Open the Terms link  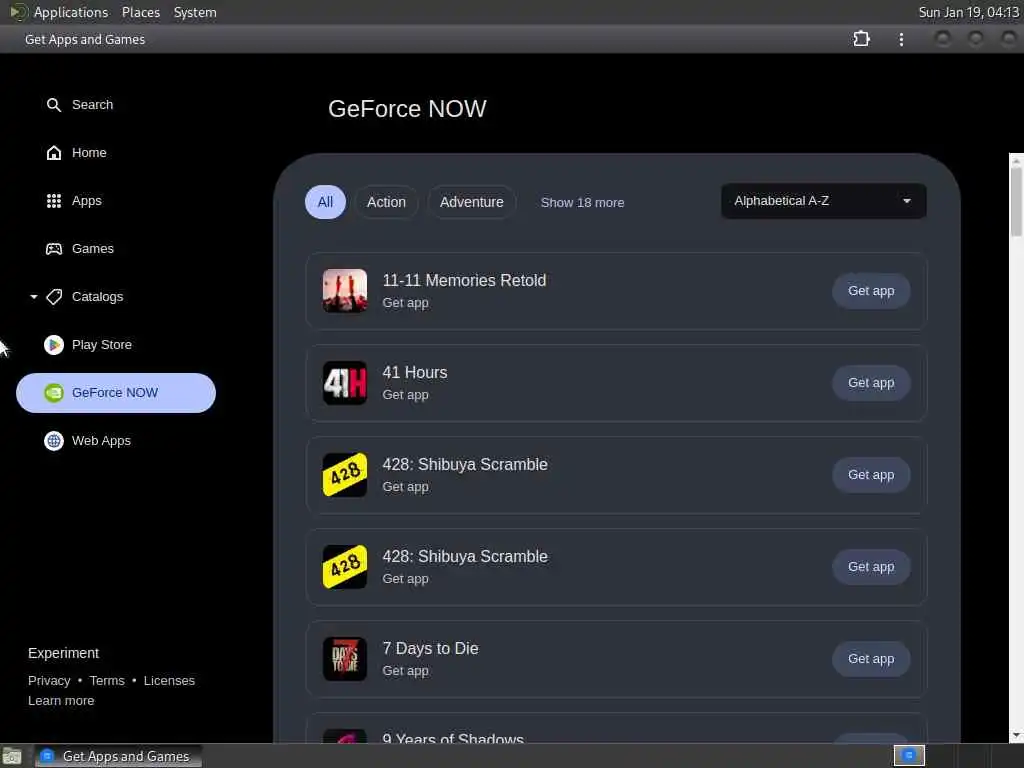click(x=107, y=680)
